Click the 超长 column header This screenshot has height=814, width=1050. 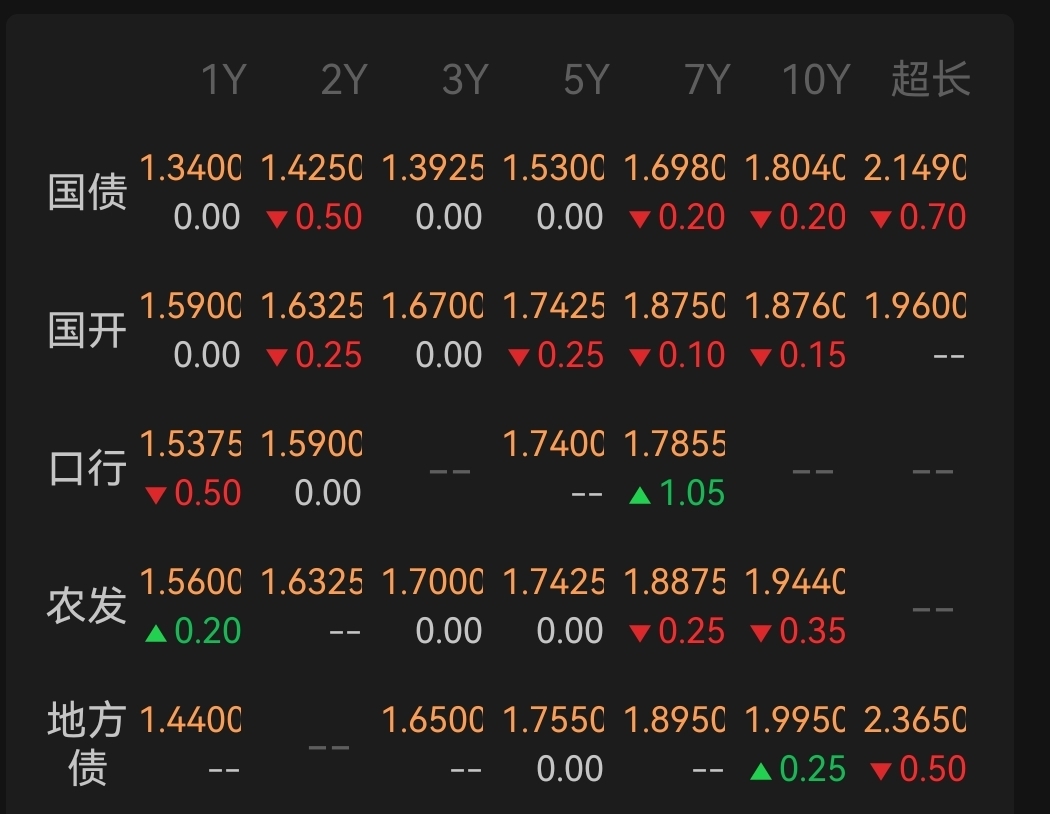930,79
